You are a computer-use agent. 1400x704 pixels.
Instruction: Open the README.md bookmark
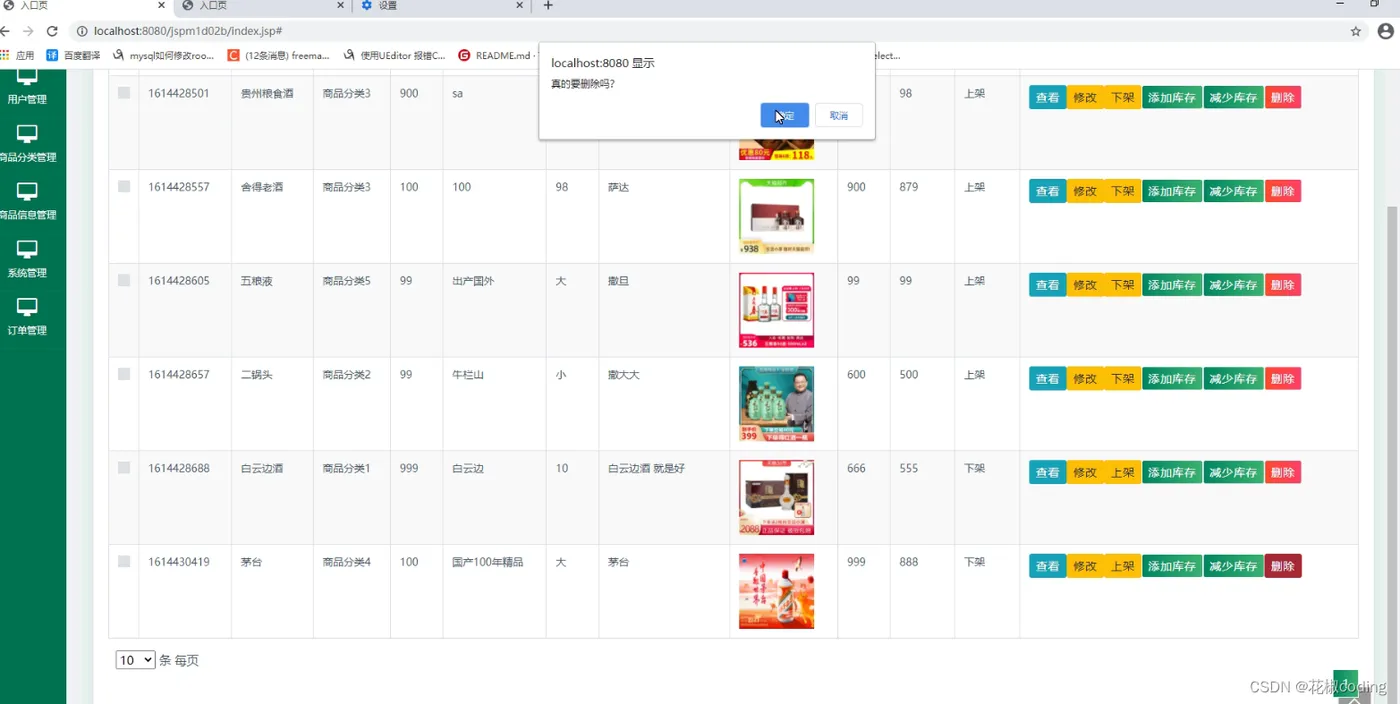[495, 56]
